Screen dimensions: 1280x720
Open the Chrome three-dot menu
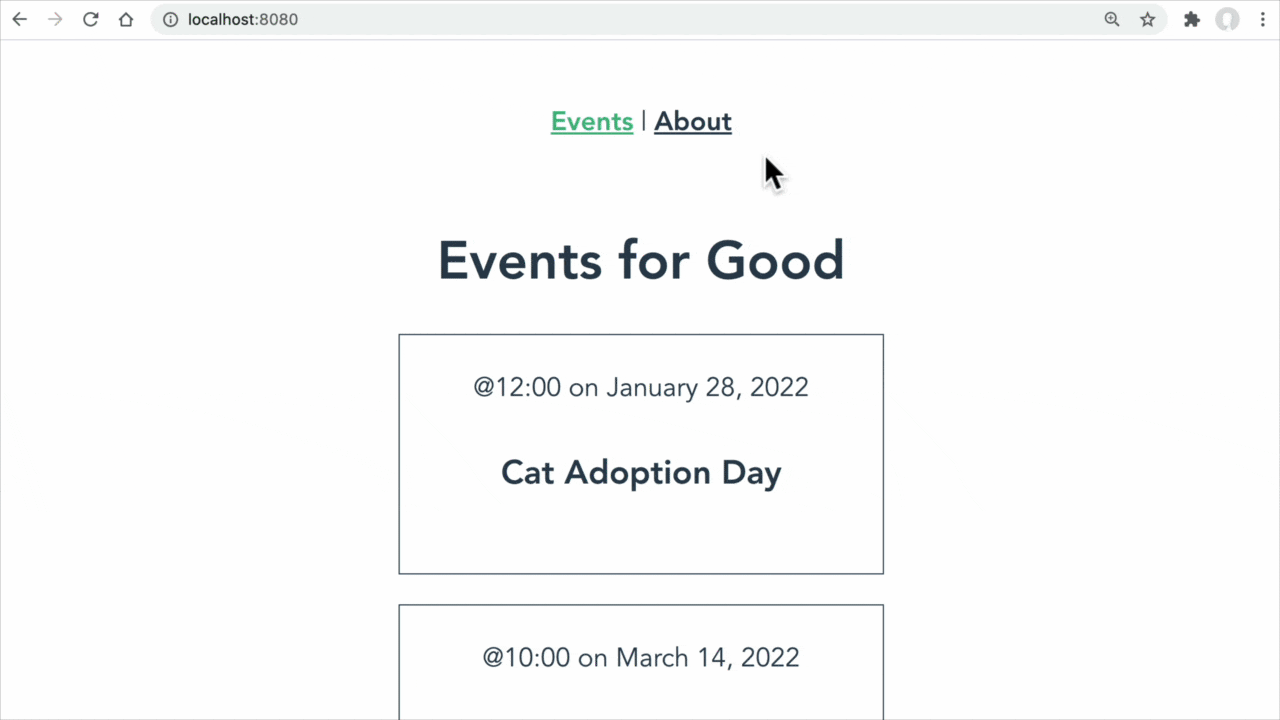[x=1263, y=19]
